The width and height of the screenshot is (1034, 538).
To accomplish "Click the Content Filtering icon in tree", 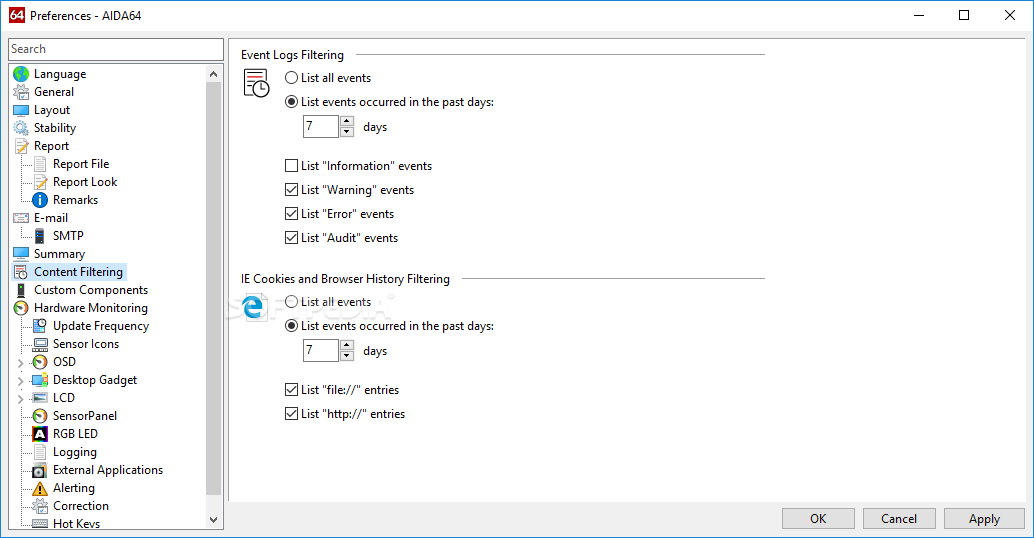I will point(21,272).
